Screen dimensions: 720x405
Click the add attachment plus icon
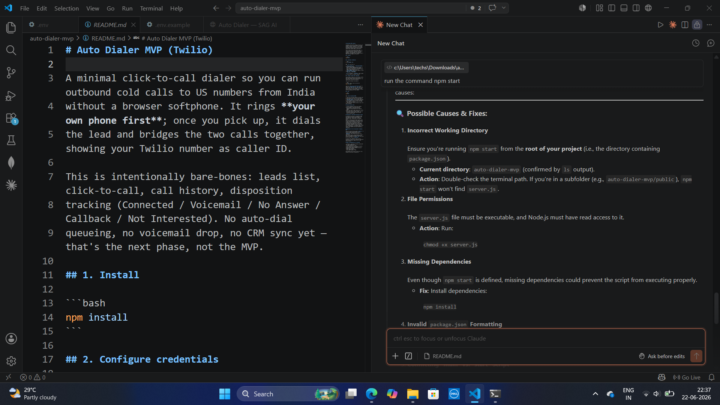[x=395, y=356]
